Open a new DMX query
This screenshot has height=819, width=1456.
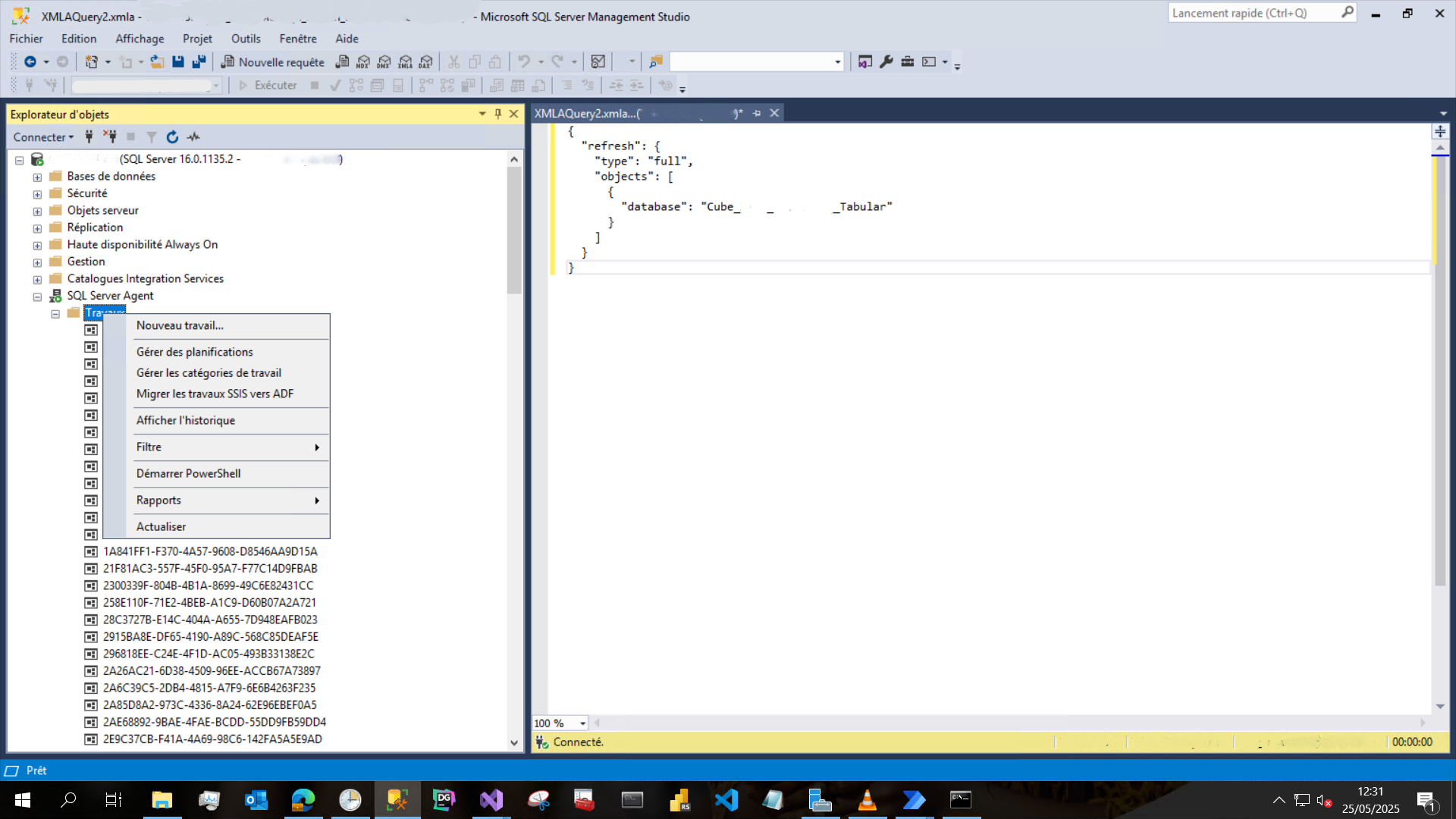tap(384, 62)
